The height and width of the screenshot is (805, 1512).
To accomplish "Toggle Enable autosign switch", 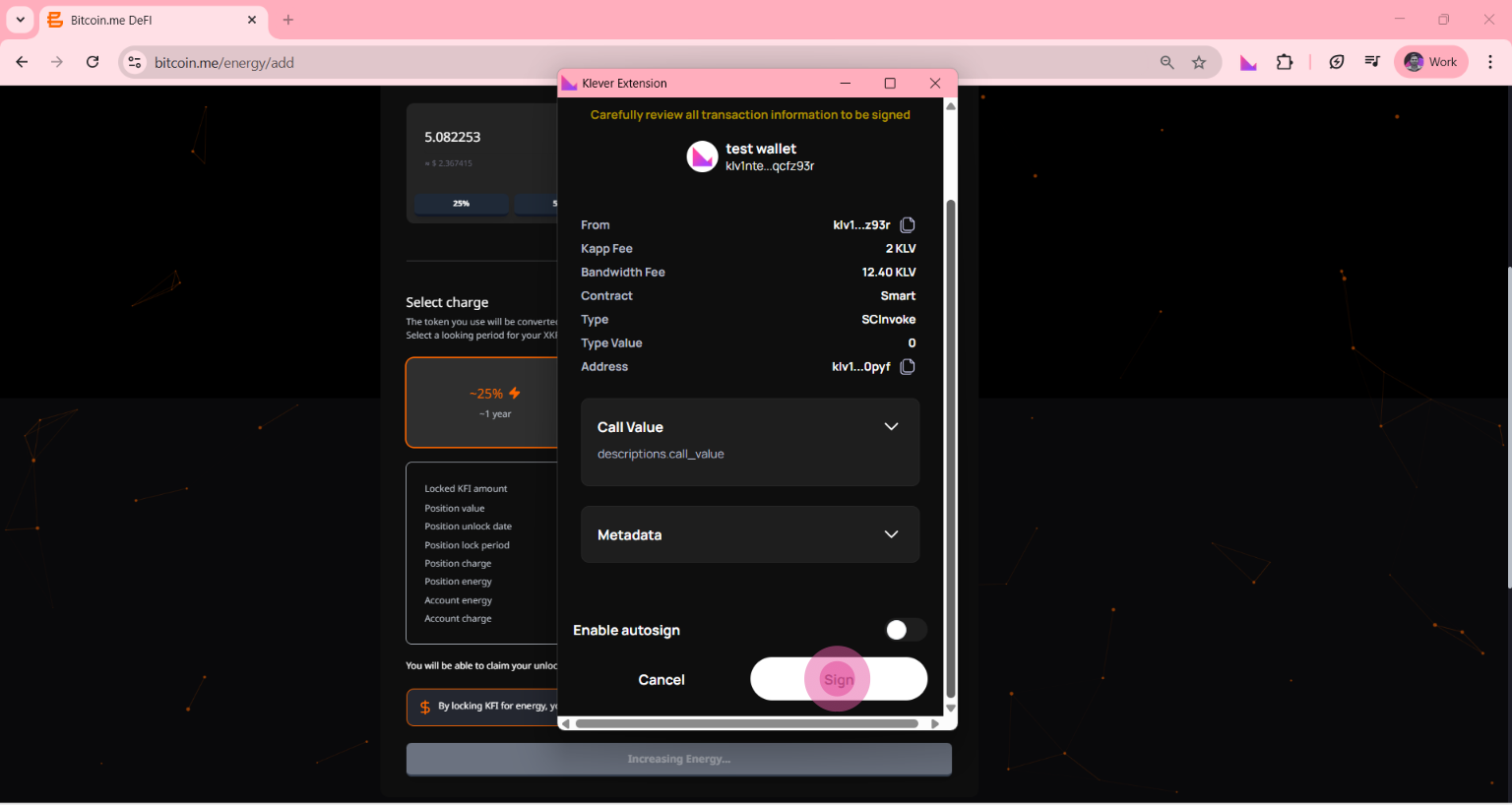I will click(x=905, y=630).
